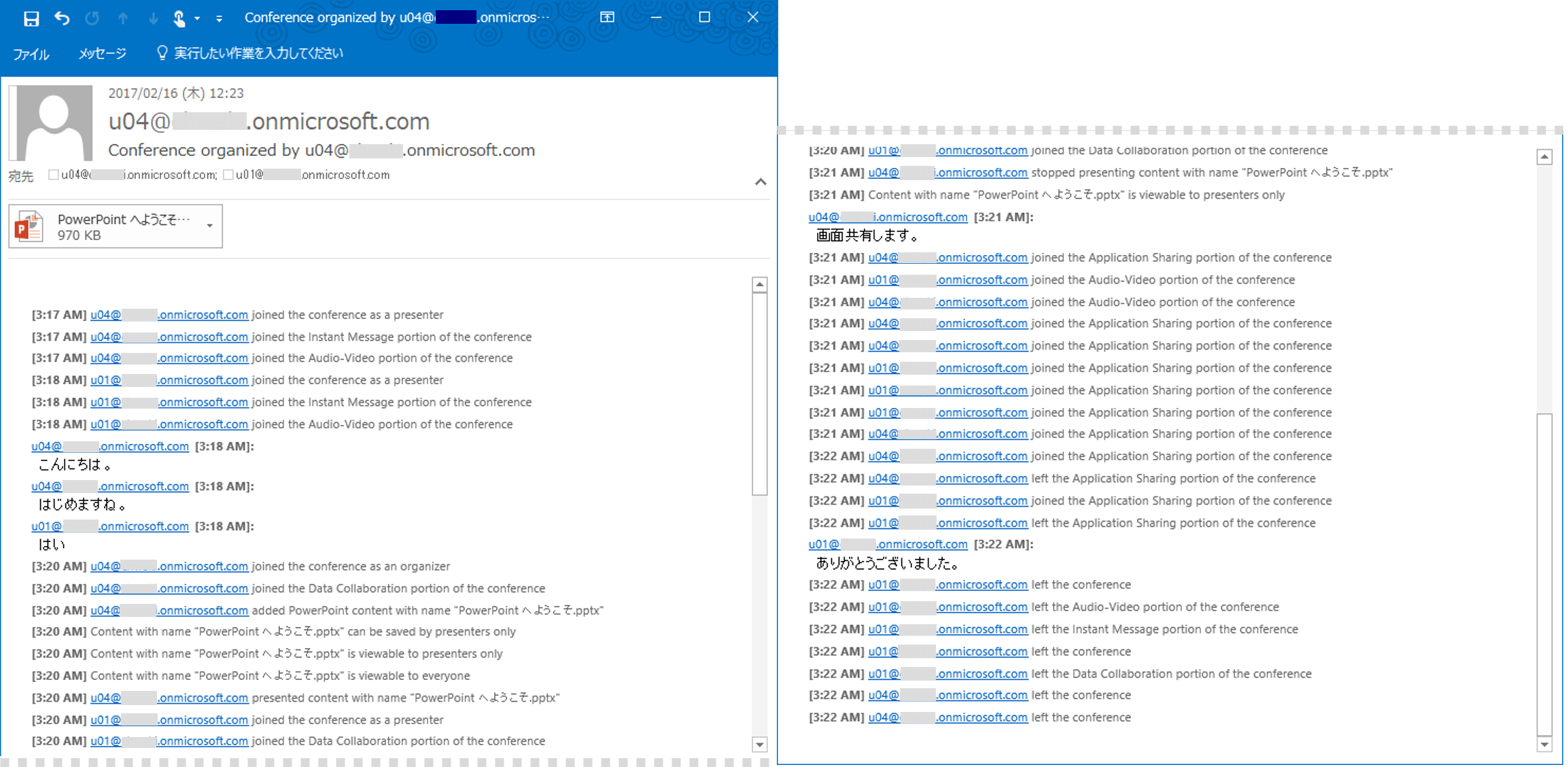
Task: Click u01 link in 3:21 joined Audio-Video row
Action: click(948, 279)
